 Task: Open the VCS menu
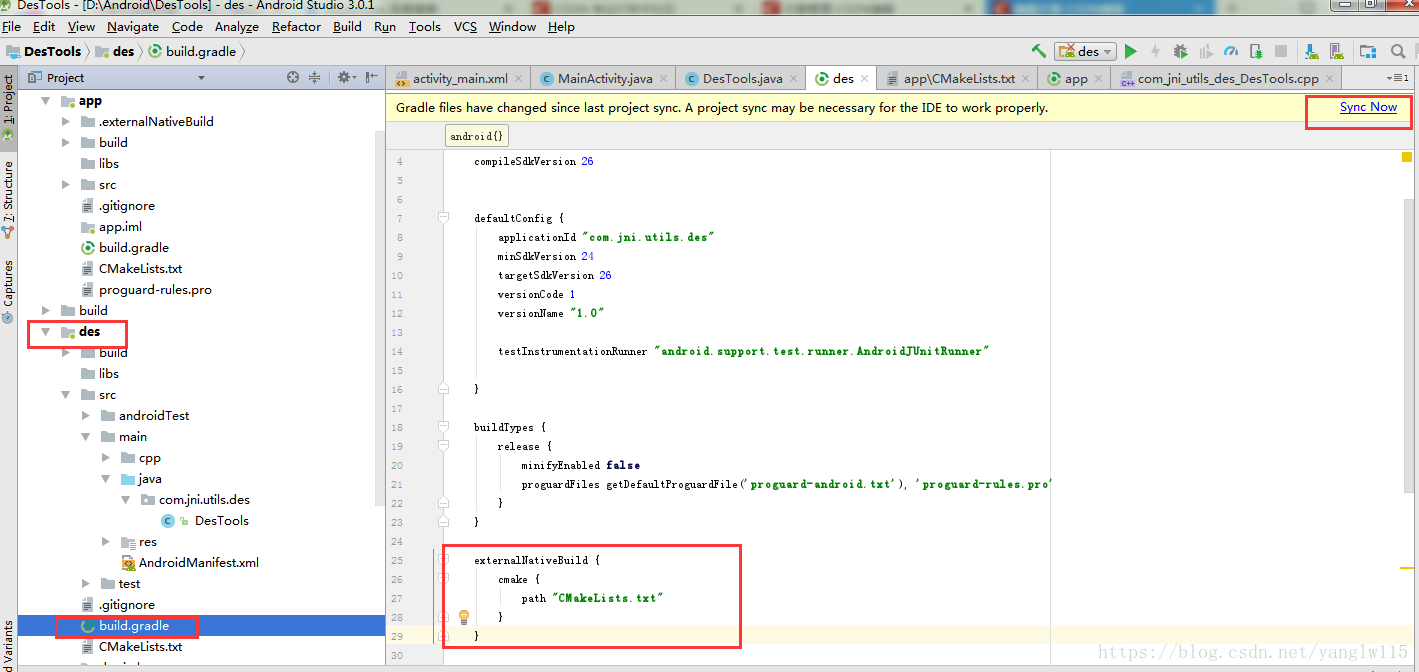tap(465, 27)
